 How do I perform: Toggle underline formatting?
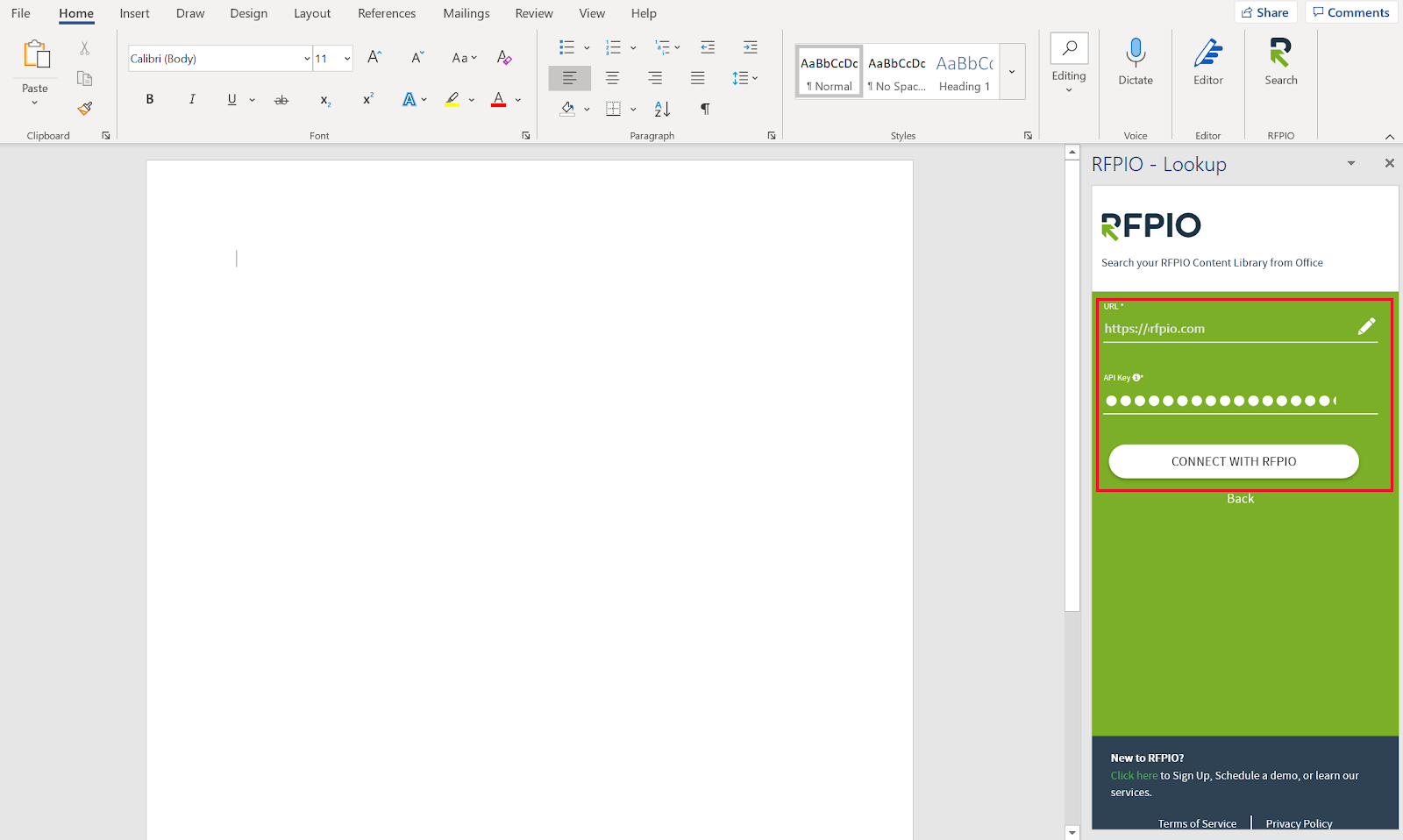(231, 99)
